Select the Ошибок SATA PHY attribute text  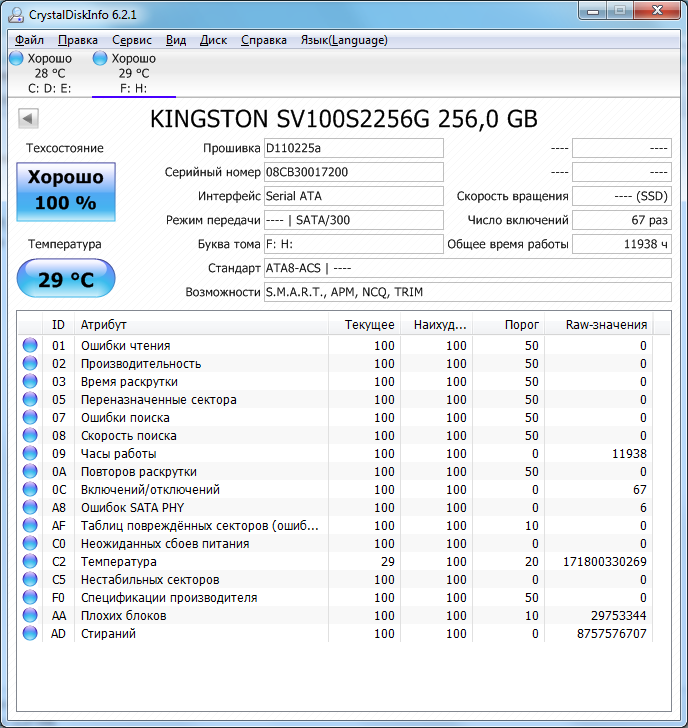pyautogui.click(x=132, y=508)
